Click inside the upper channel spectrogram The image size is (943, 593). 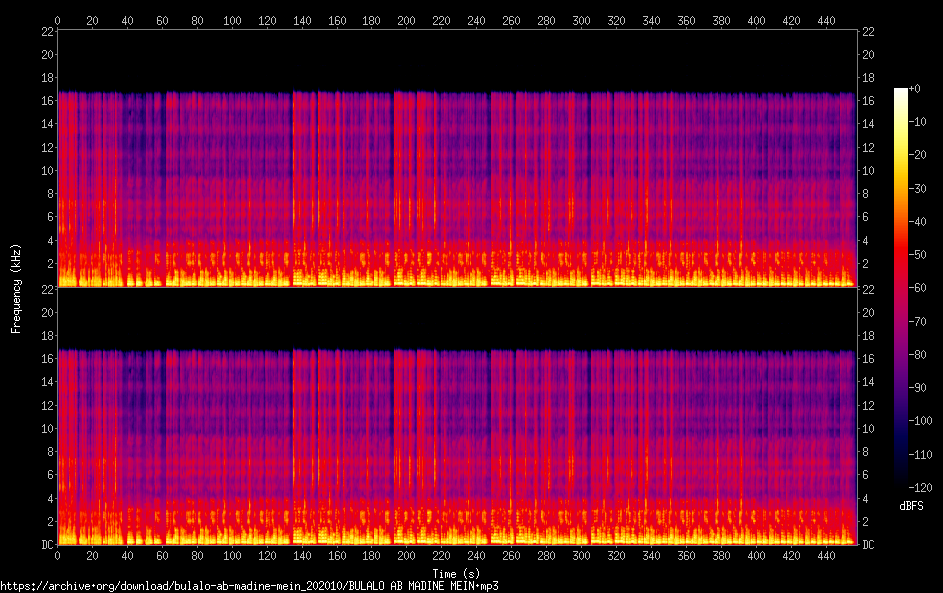pyautogui.click(x=456, y=159)
